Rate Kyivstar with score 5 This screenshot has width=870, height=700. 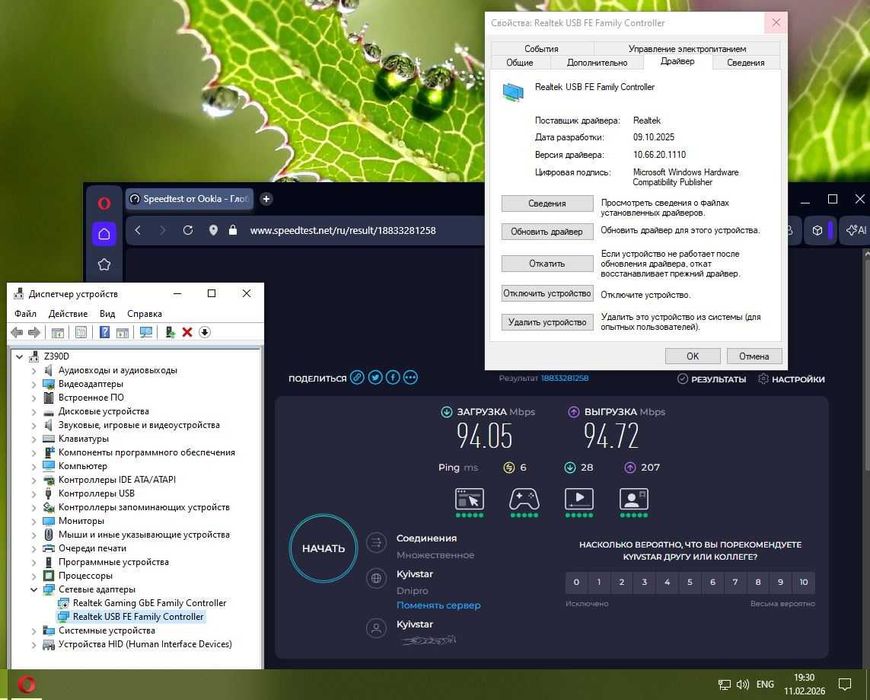690,582
